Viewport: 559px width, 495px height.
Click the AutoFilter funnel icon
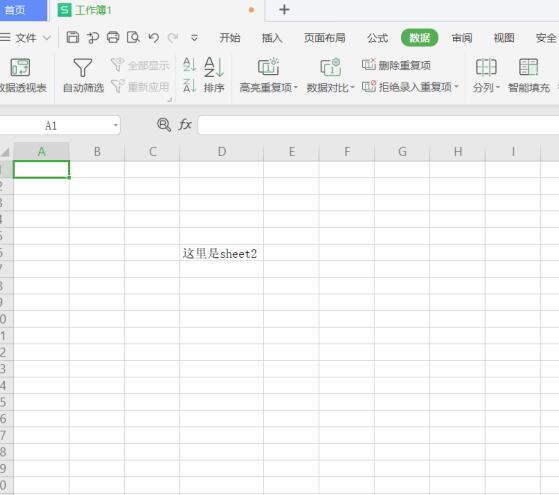[83, 67]
